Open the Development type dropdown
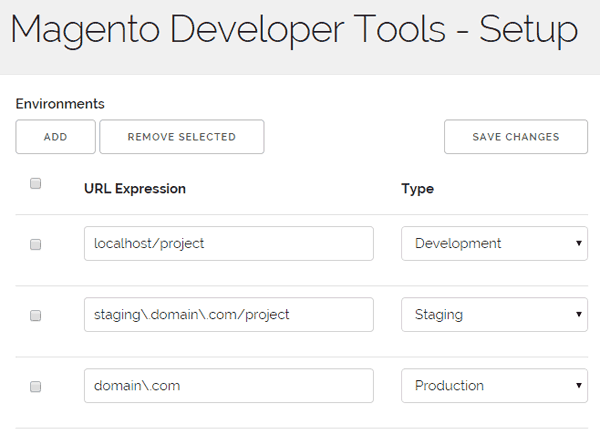Viewport: 600px width, 445px height. click(494, 243)
